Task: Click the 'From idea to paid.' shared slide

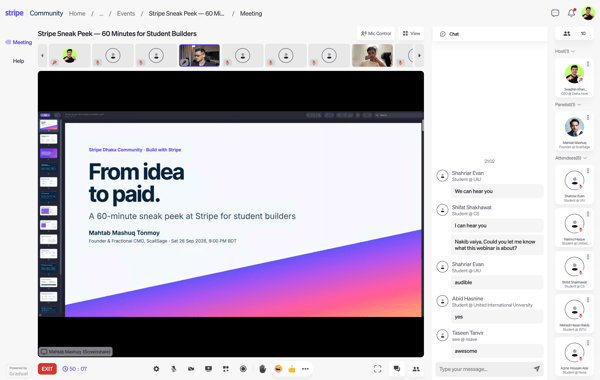Action: pyautogui.click(x=243, y=219)
